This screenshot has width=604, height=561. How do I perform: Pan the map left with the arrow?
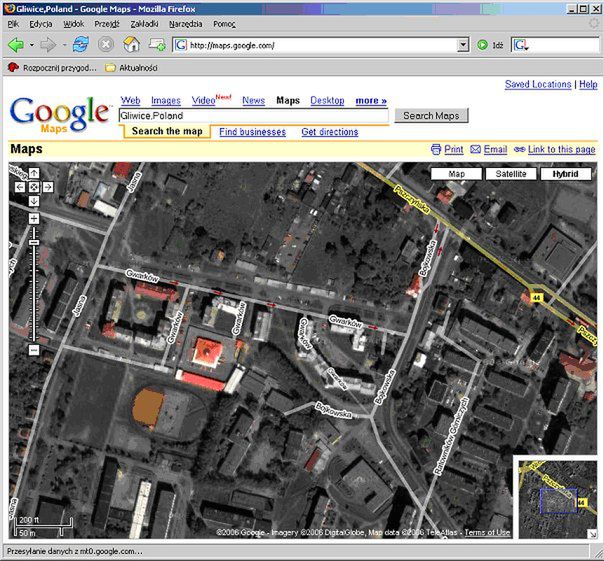[20, 187]
